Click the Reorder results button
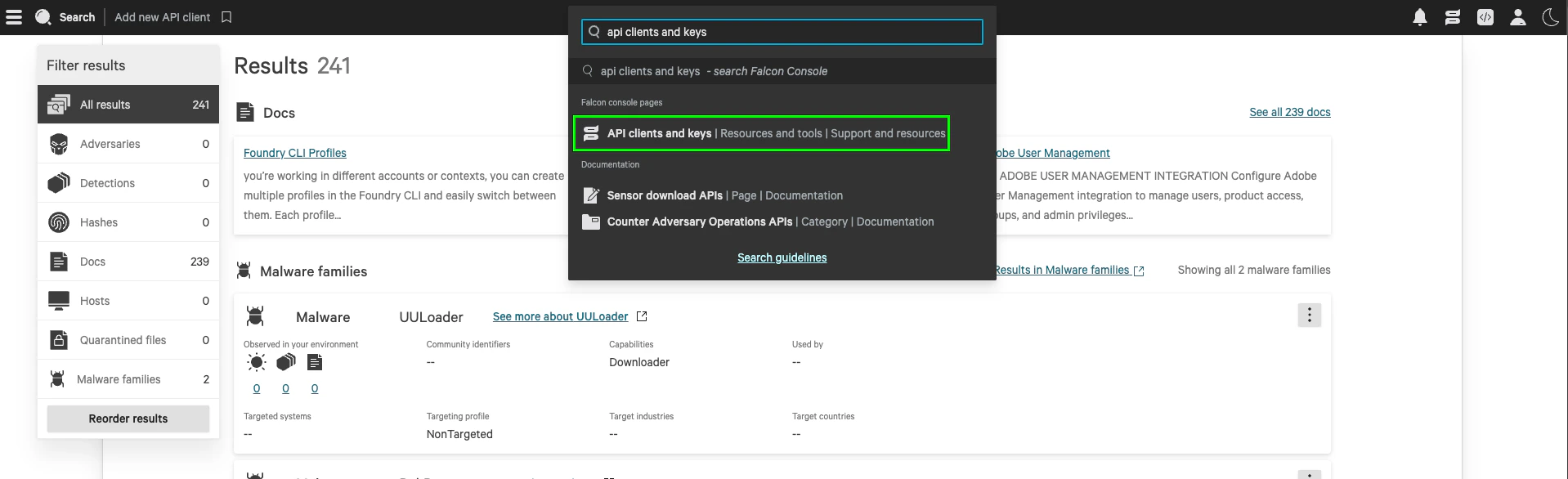 [128, 419]
